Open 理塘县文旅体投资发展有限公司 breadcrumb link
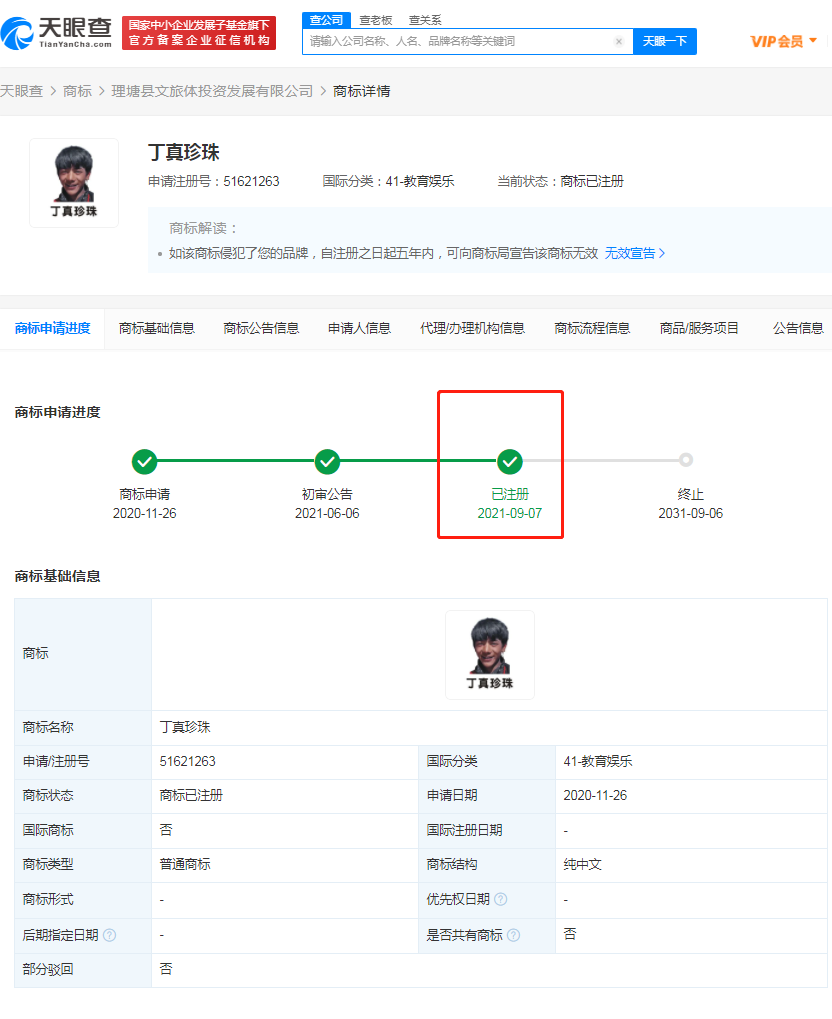The image size is (832, 1019). point(212,91)
